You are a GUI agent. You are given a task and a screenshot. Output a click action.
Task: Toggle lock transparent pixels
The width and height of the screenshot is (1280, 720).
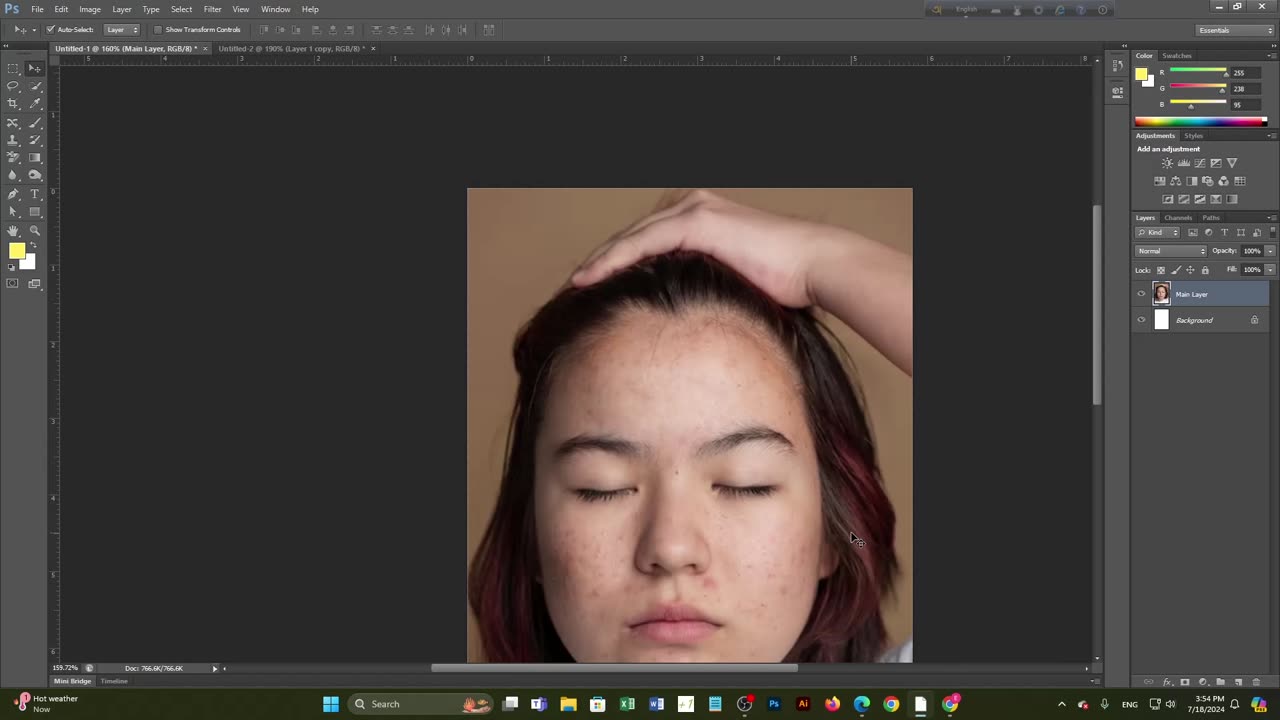(1160, 270)
